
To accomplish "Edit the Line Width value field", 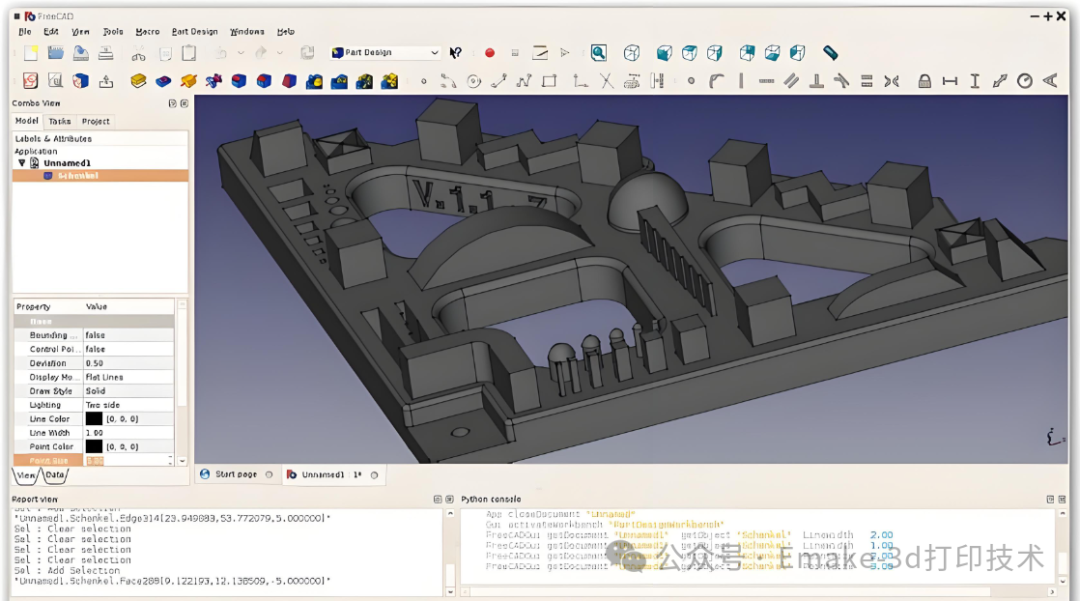I will [x=128, y=433].
